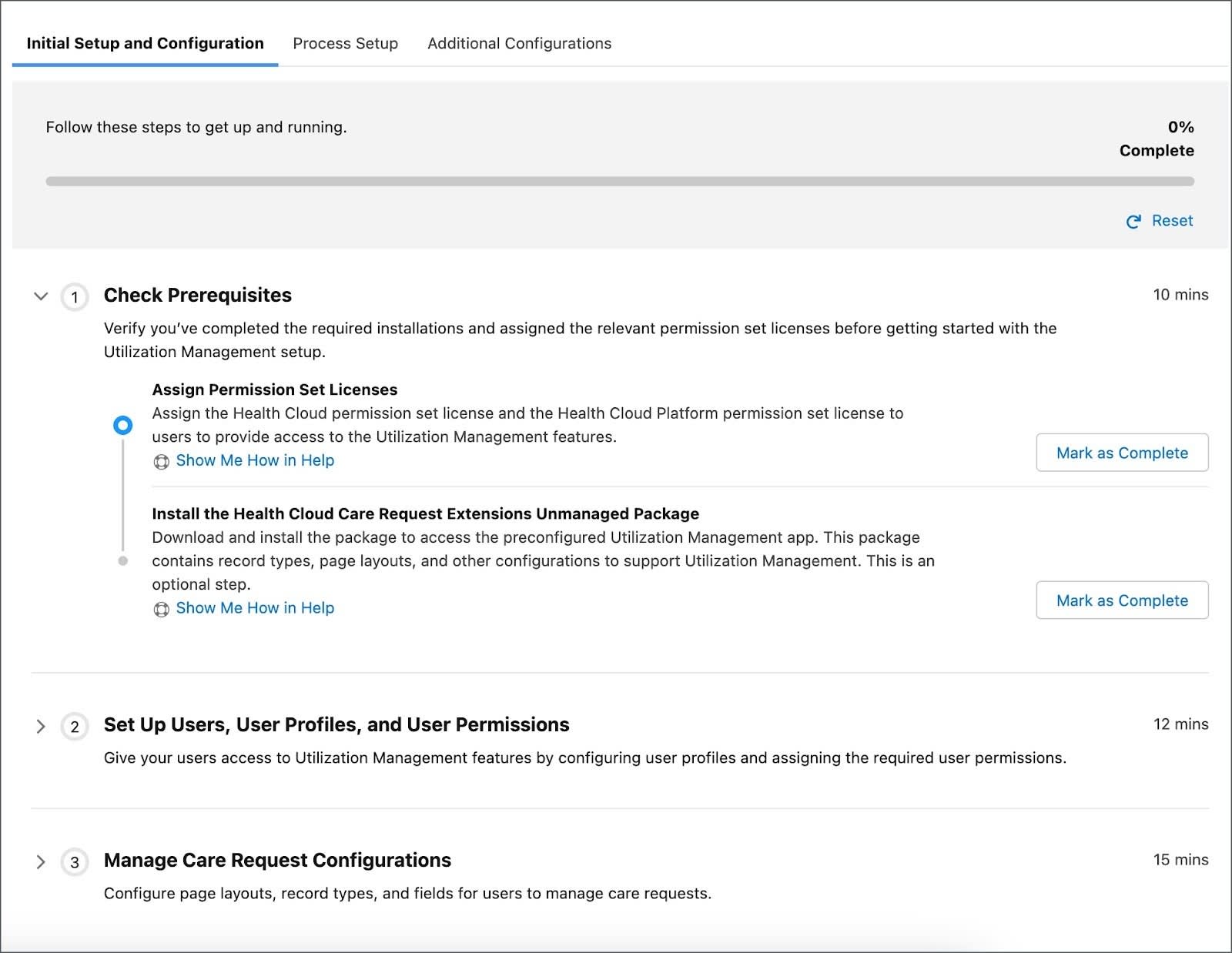Click Mark as Complete for Assign Permission Set Licenses
The width and height of the screenshot is (1232, 953).
pos(1121,453)
